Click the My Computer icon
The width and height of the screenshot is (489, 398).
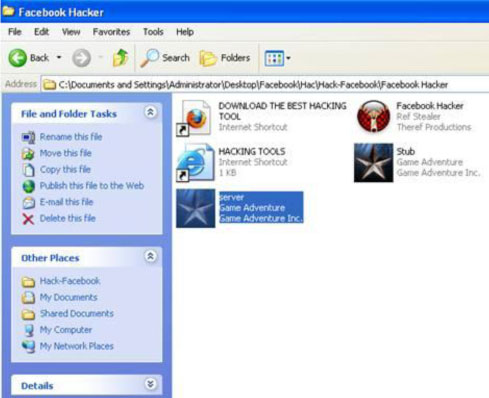(x=29, y=331)
